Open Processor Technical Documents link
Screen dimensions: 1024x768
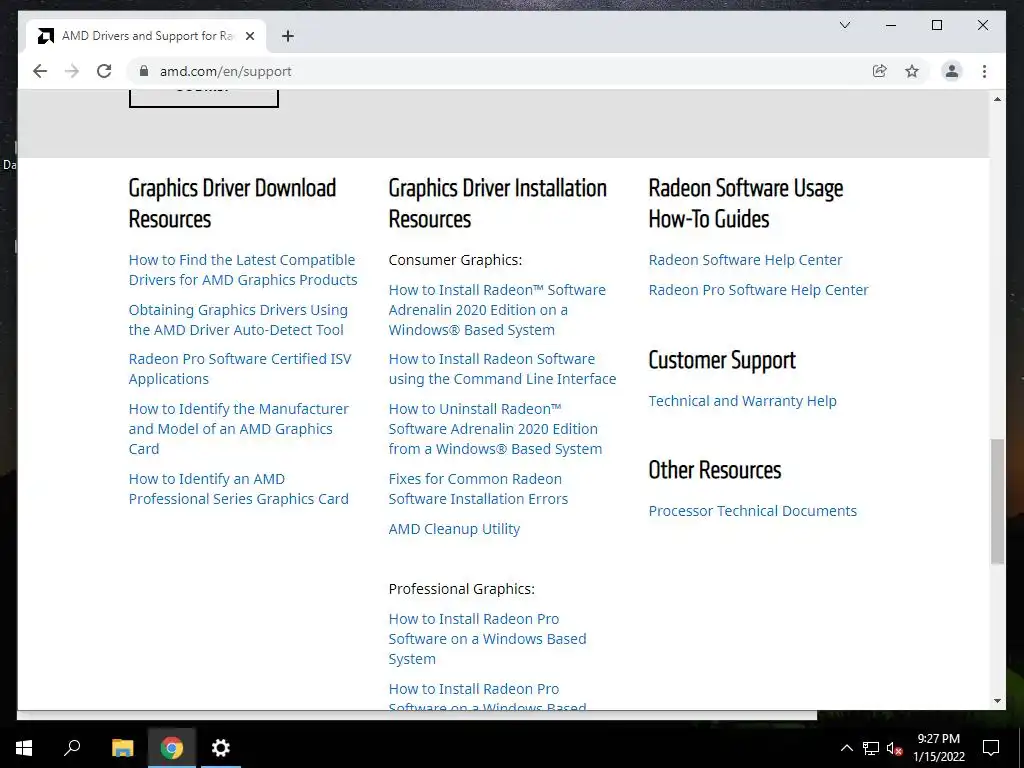tap(752, 511)
